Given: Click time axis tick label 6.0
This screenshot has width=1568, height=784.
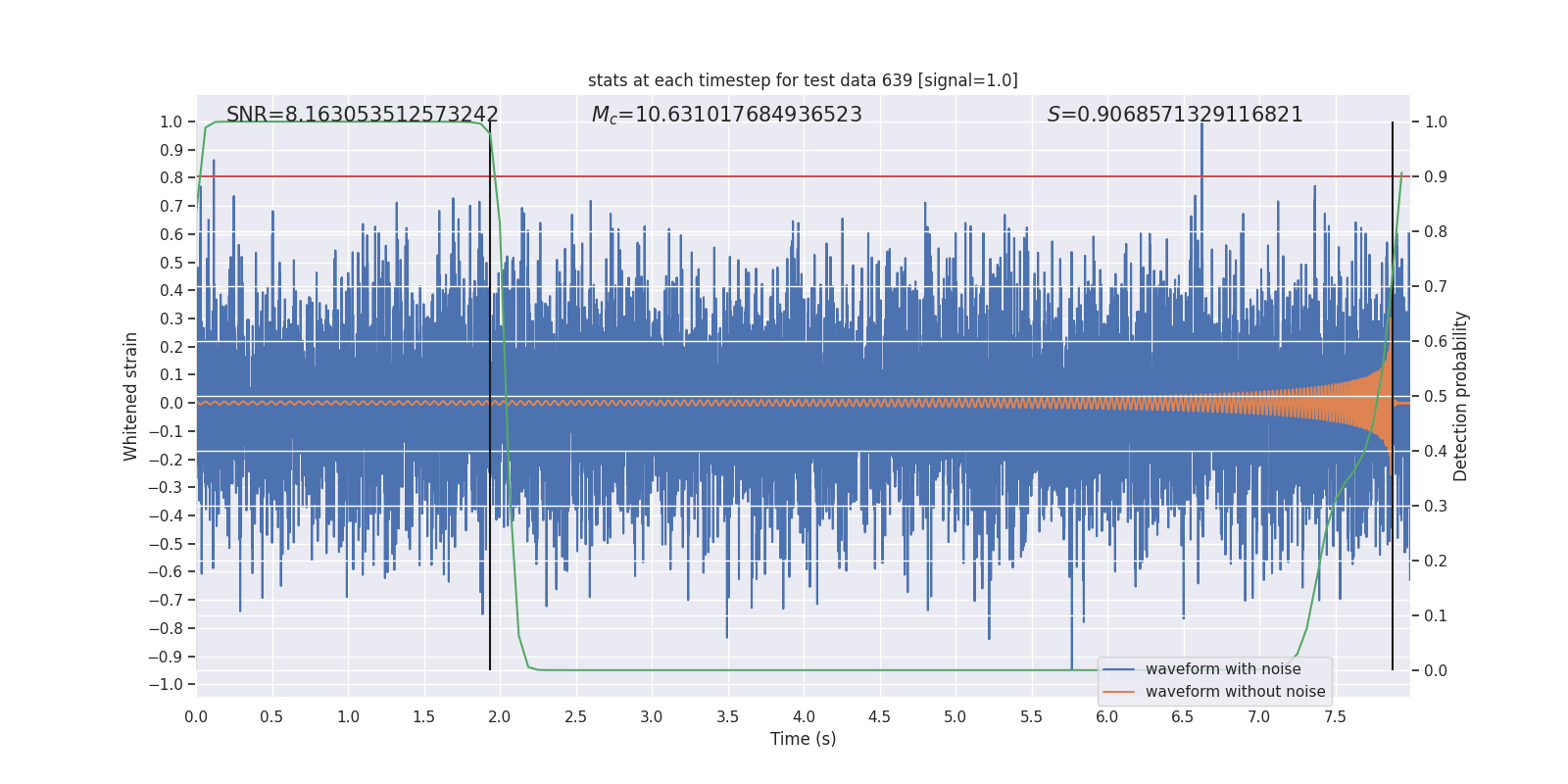Looking at the screenshot, I should 1107,717.
